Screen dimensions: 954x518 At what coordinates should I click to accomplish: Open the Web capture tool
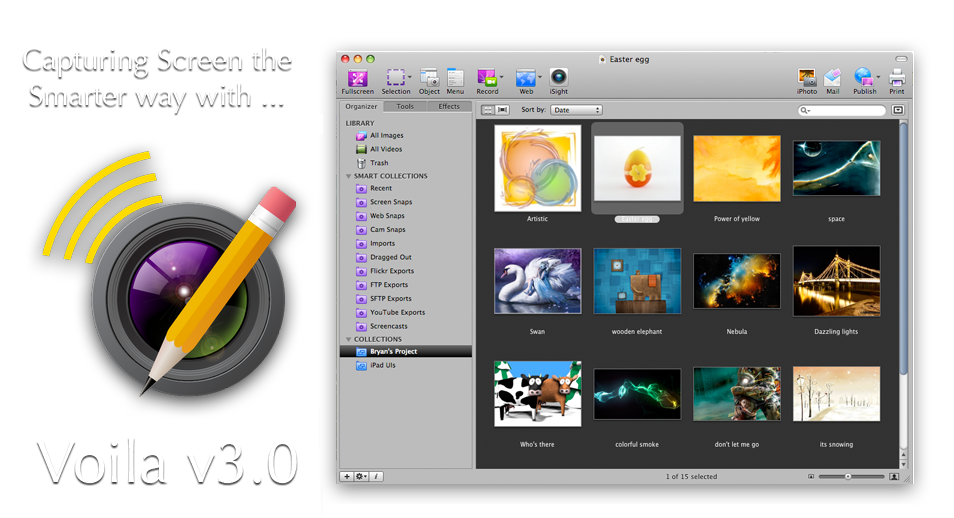(526, 82)
